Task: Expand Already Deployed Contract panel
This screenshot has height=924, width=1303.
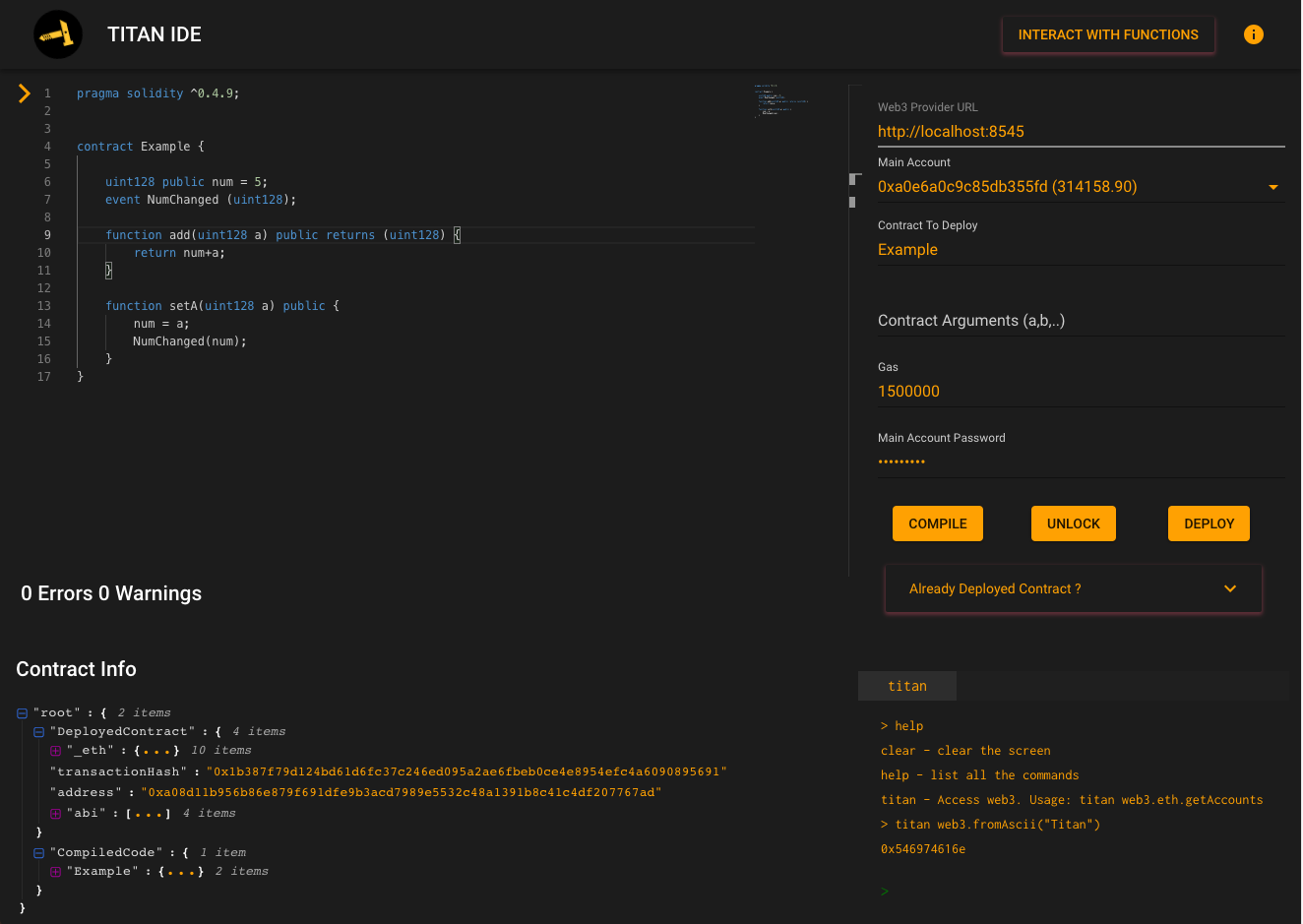Action: pos(1074,588)
